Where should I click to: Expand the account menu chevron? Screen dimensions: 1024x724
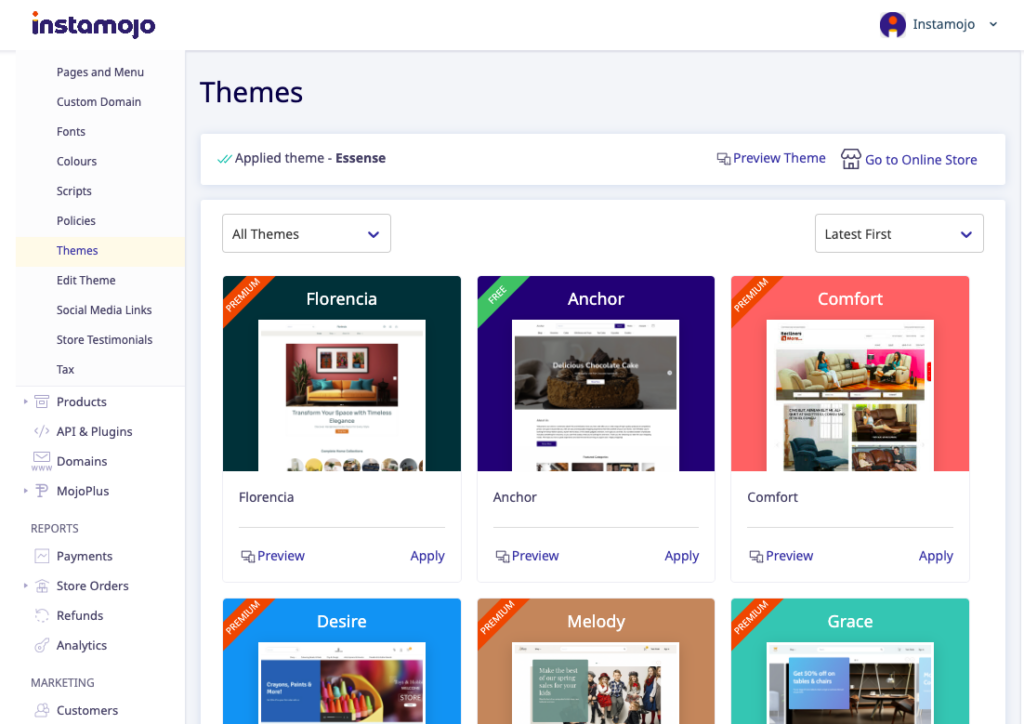[993, 25]
